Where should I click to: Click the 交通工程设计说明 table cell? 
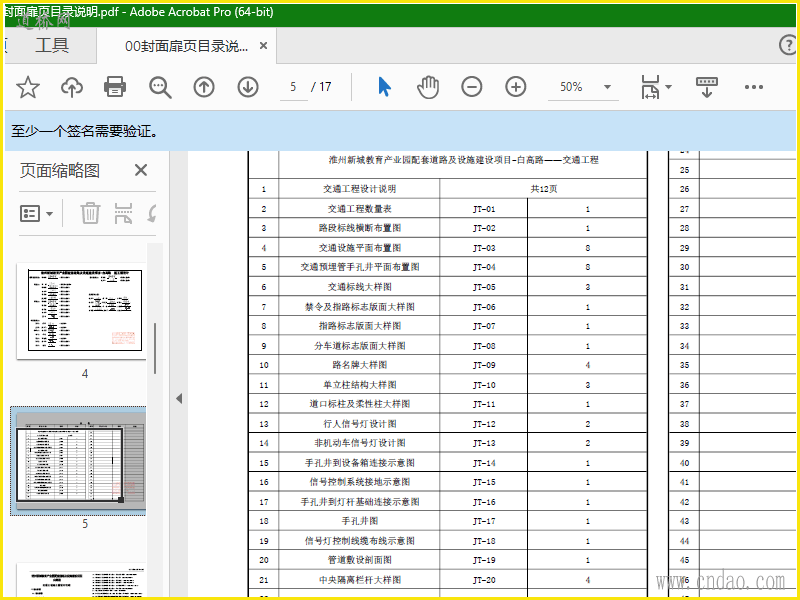359,189
